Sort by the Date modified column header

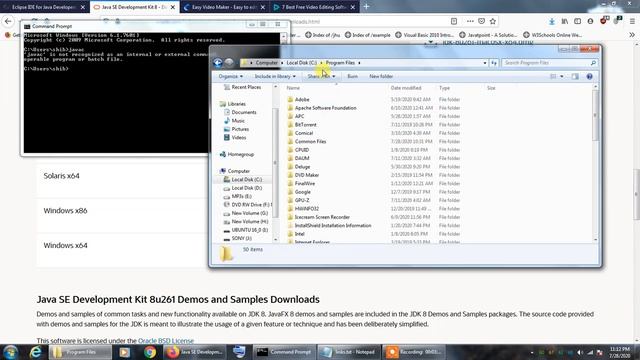406,88
